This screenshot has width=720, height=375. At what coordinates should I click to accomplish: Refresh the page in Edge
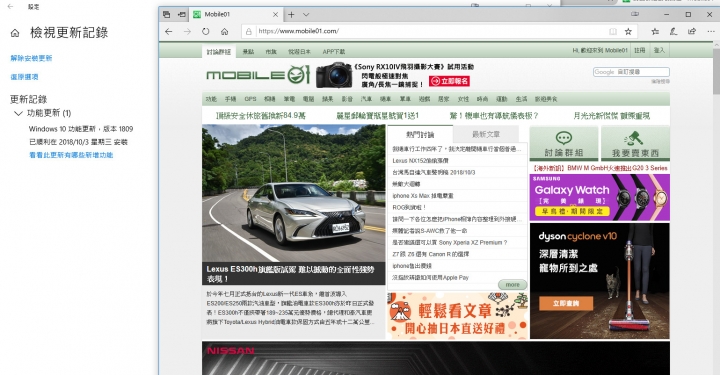pos(206,31)
